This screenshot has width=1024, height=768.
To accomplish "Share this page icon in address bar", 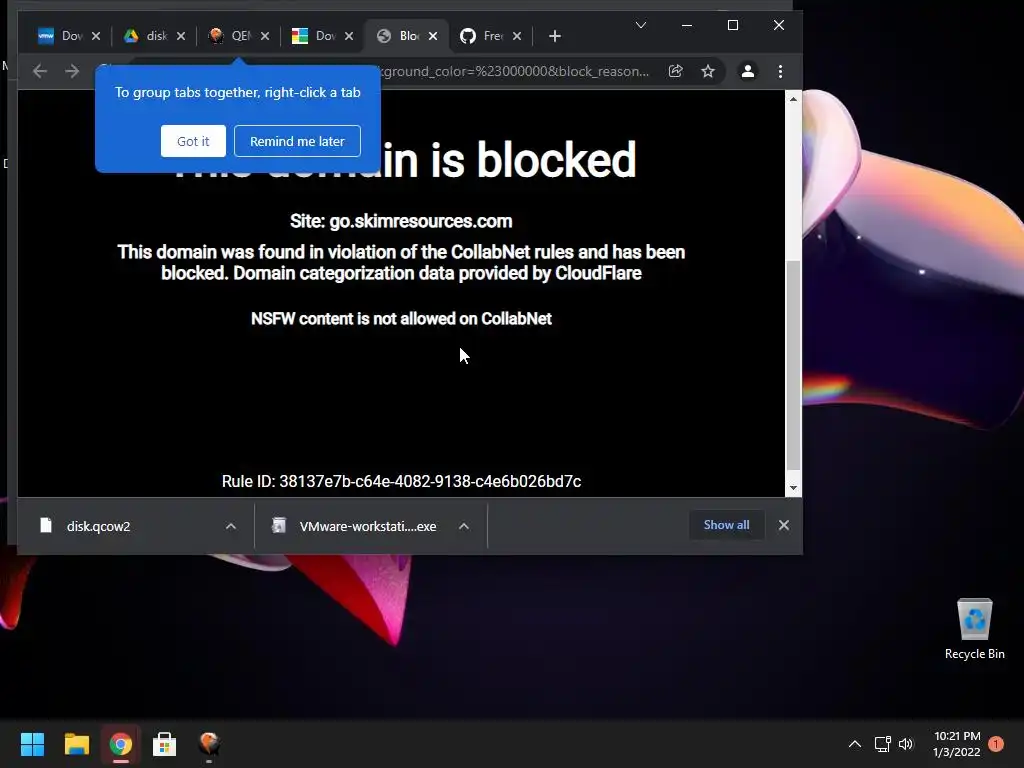I will tap(676, 71).
